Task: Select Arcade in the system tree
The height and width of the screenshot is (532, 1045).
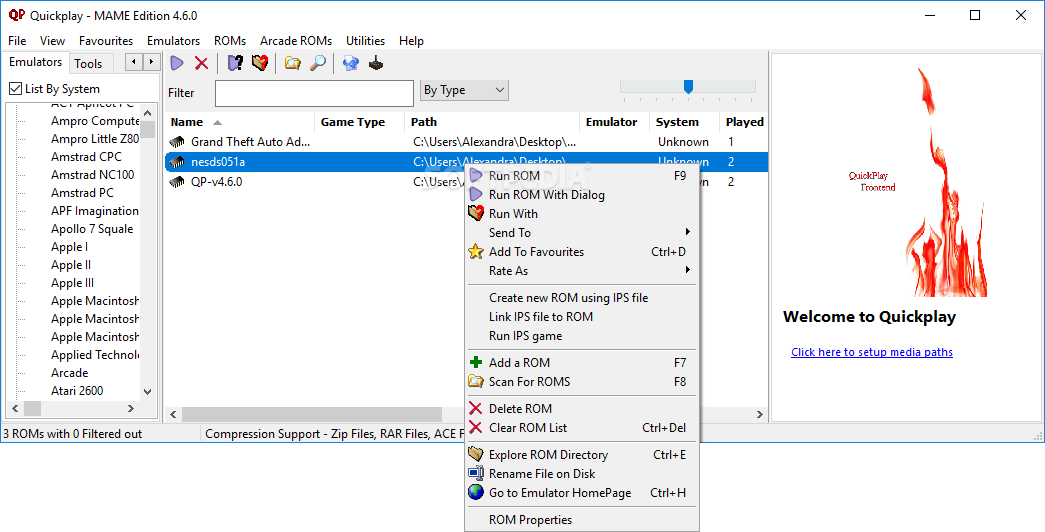Action: (69, 373)
